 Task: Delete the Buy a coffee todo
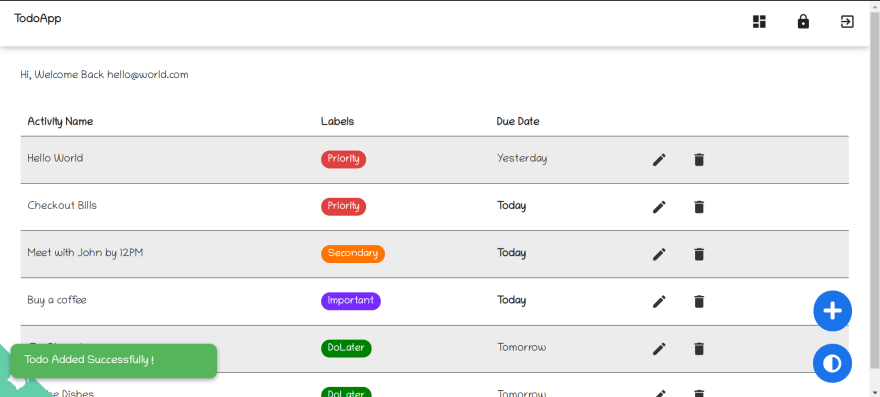point(699,302)
